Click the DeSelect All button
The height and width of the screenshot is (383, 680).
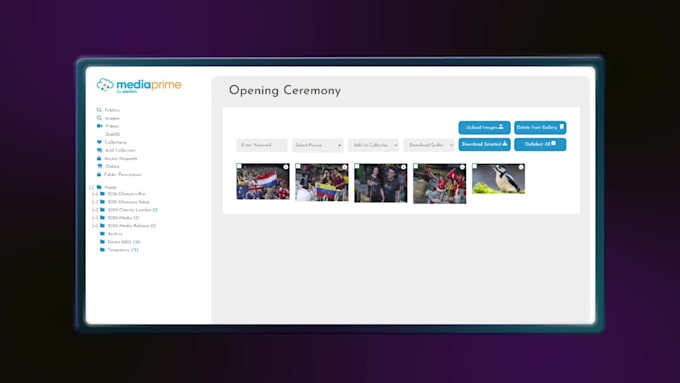pyautogui.click(x=540, y=144)
